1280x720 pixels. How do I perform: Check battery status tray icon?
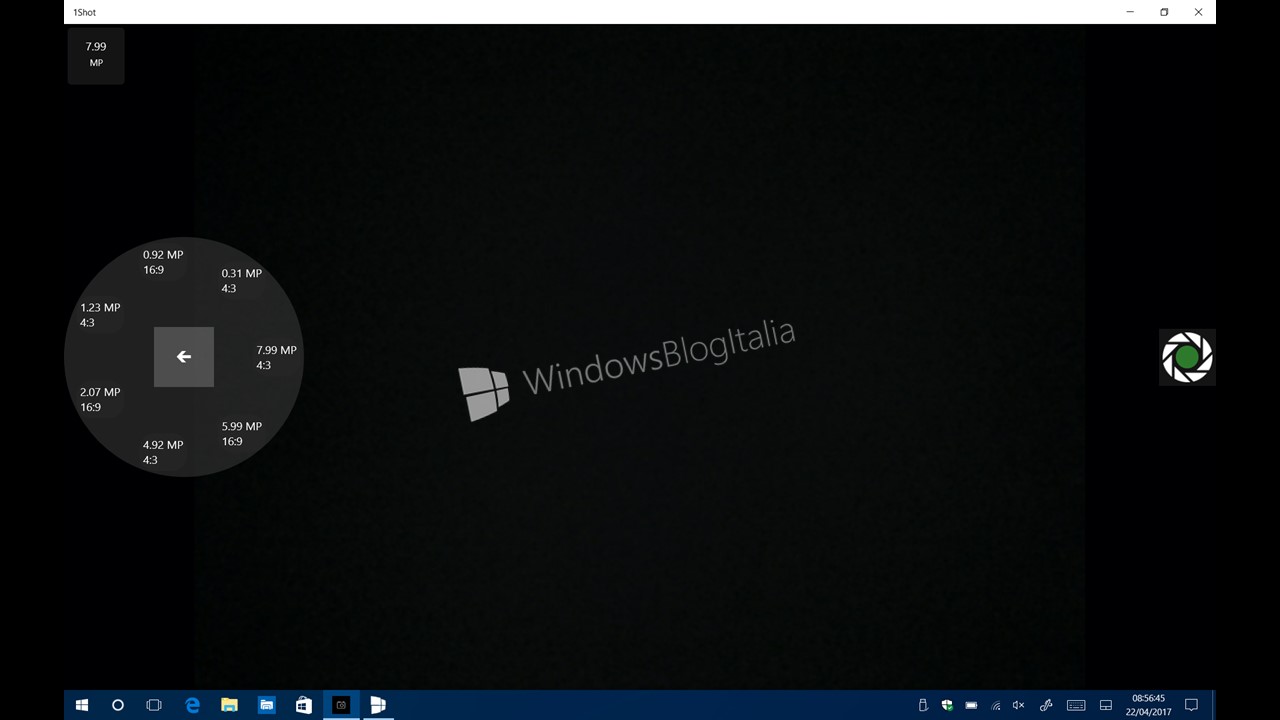tap(971, 705)
